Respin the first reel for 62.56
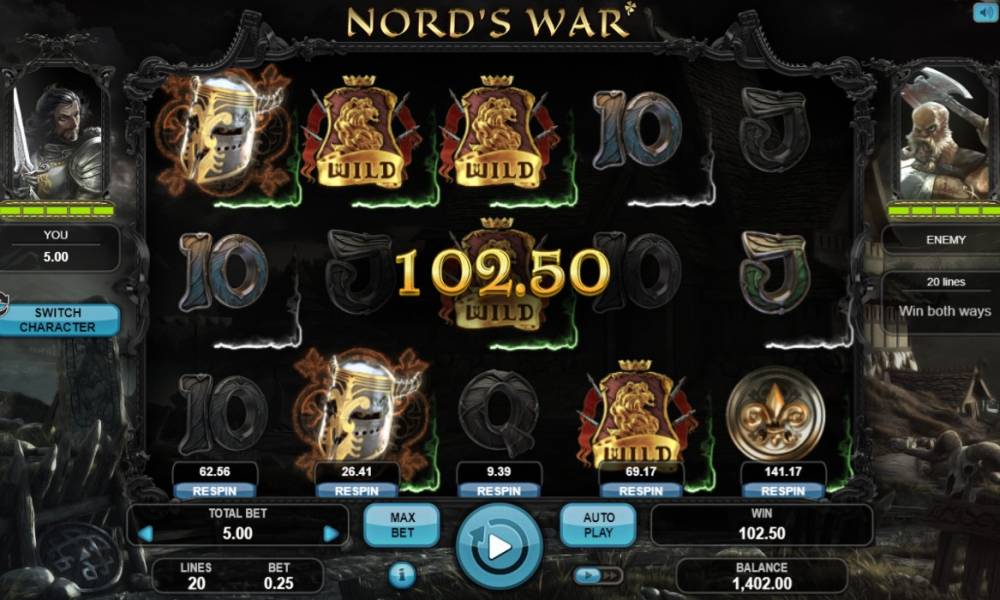The width and height of the screenshot is (1000, 600). click(215, 490)
